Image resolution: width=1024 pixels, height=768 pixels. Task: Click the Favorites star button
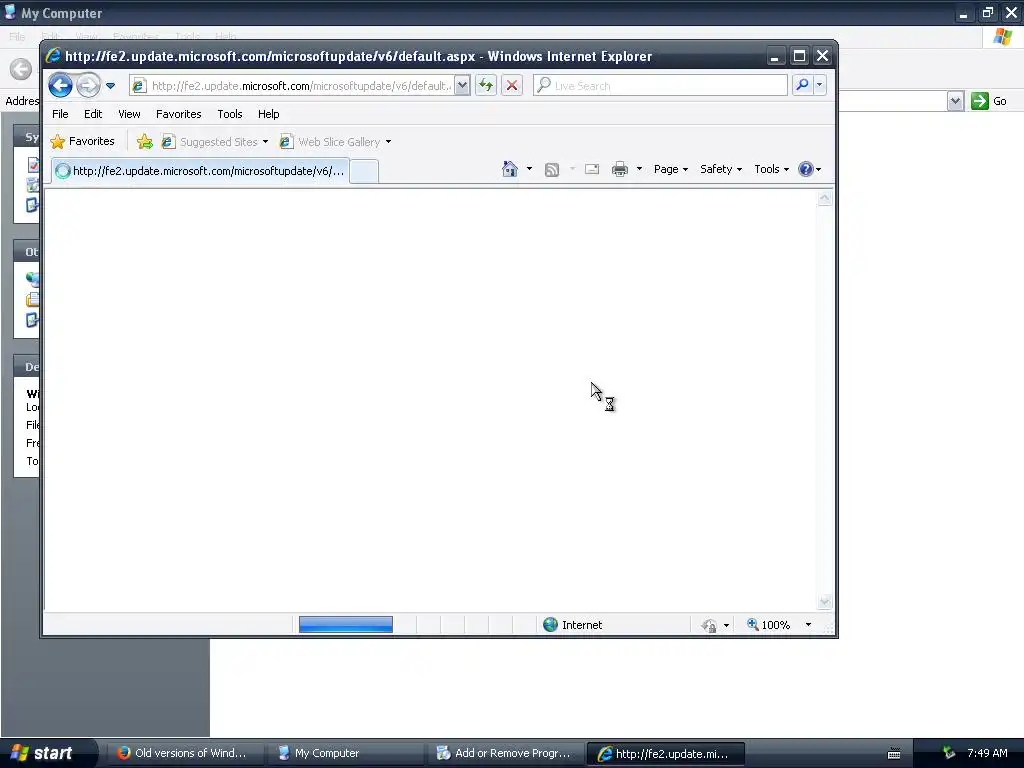point(82,141)
